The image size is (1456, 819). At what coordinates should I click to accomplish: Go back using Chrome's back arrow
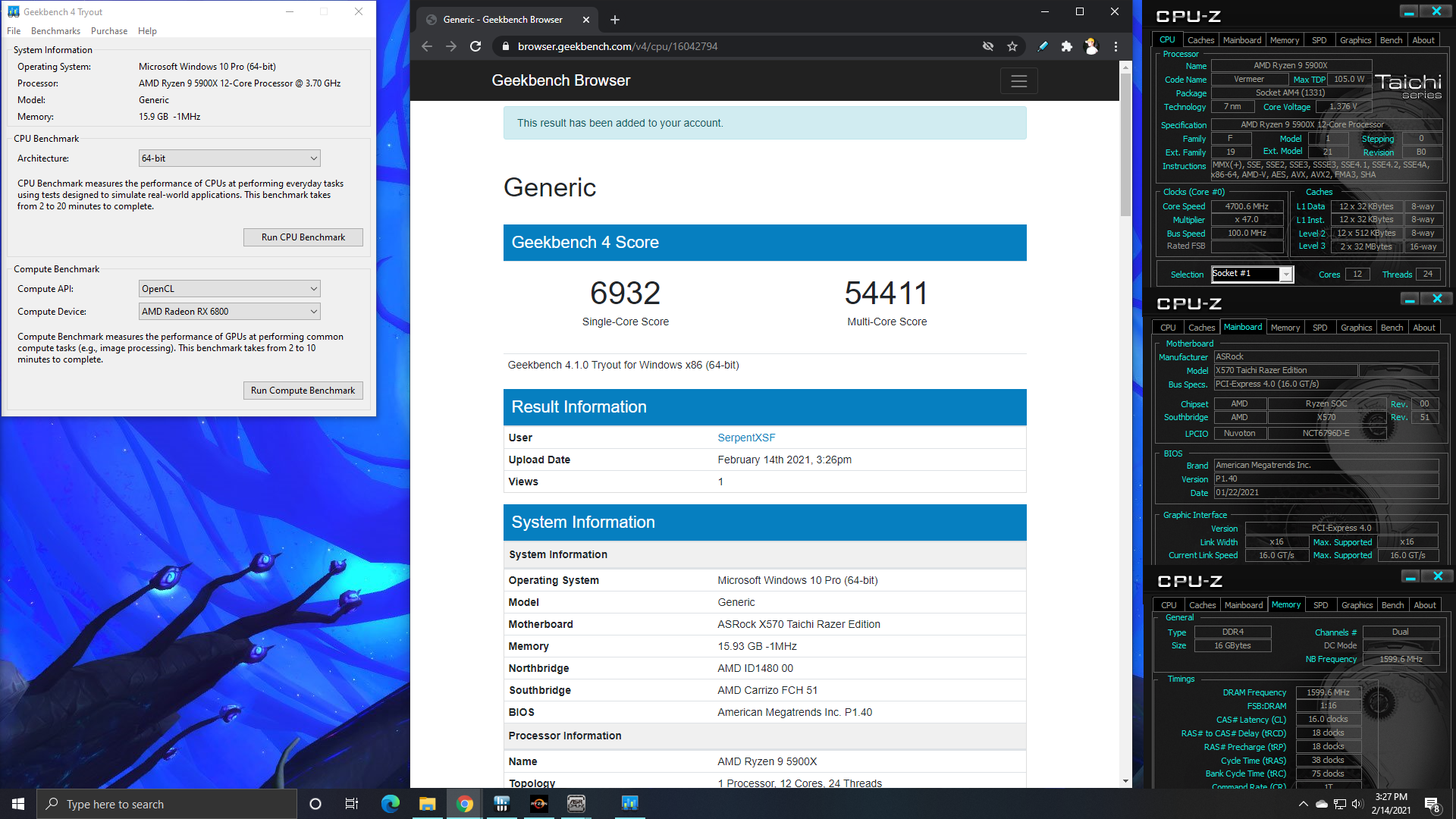click(427, 46)
